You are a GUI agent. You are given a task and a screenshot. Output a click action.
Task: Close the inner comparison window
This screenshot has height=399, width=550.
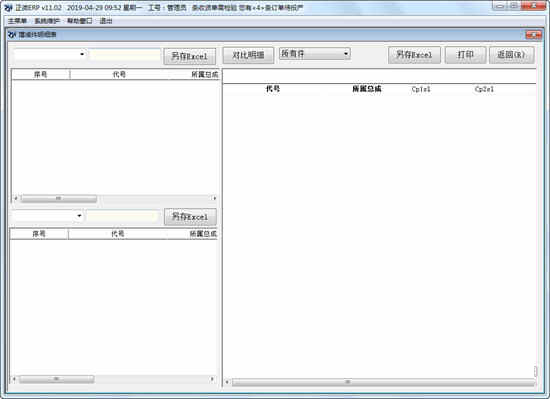coord(534,35)
